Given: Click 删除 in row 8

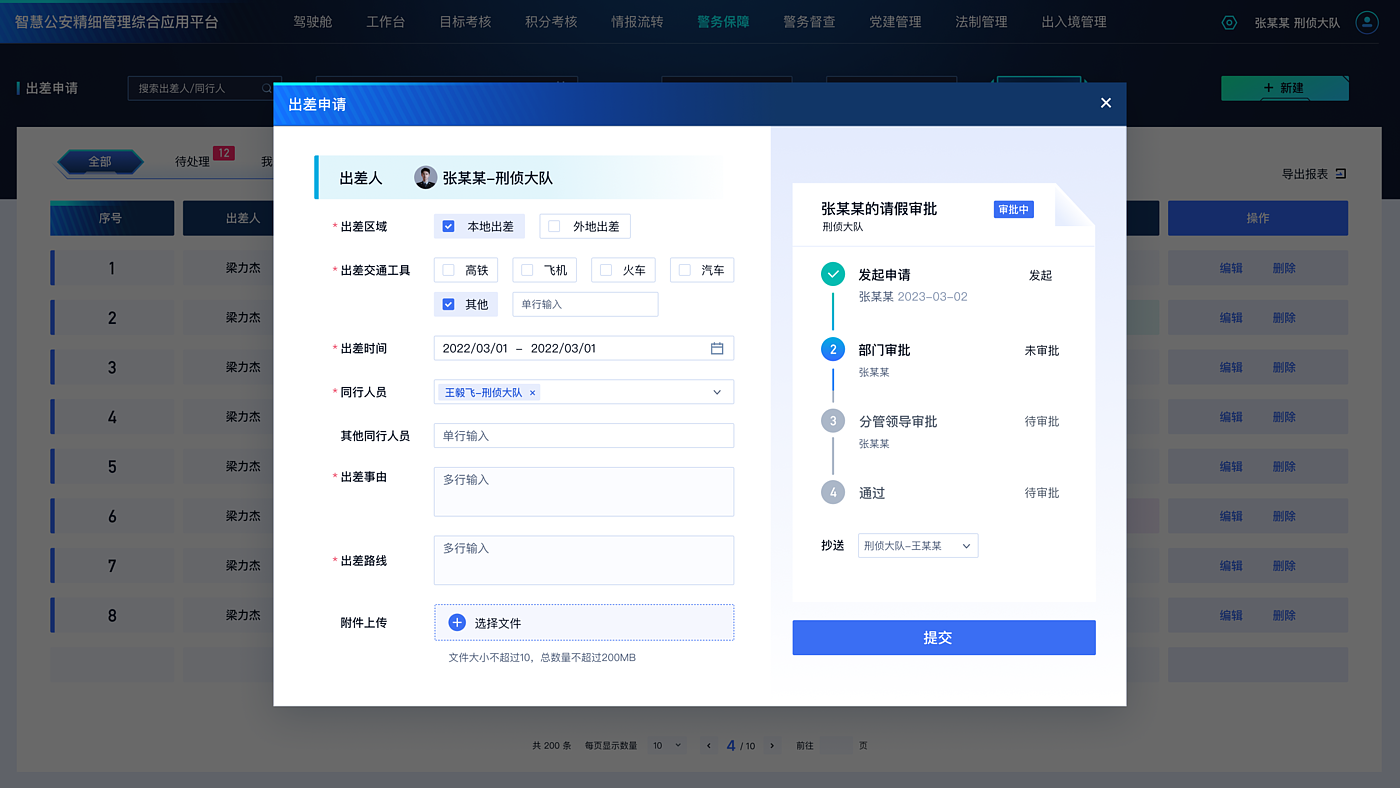Looking at the screenshot, I should (1284, 615).
